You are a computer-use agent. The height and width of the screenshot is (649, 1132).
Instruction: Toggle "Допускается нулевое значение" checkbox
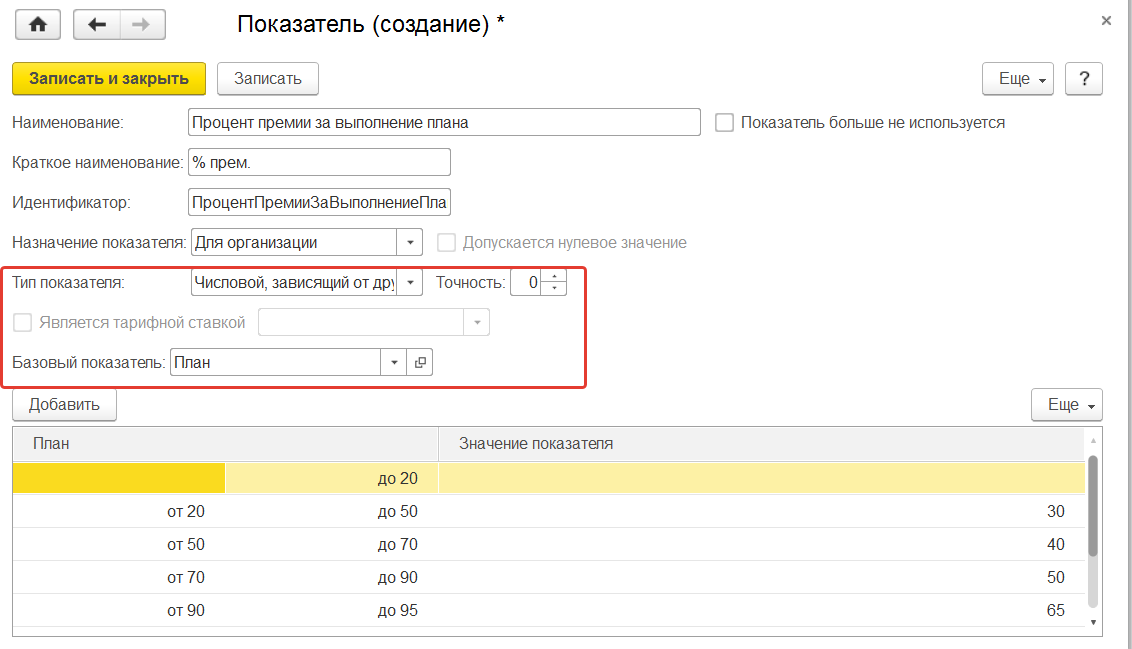coord(447,243)
